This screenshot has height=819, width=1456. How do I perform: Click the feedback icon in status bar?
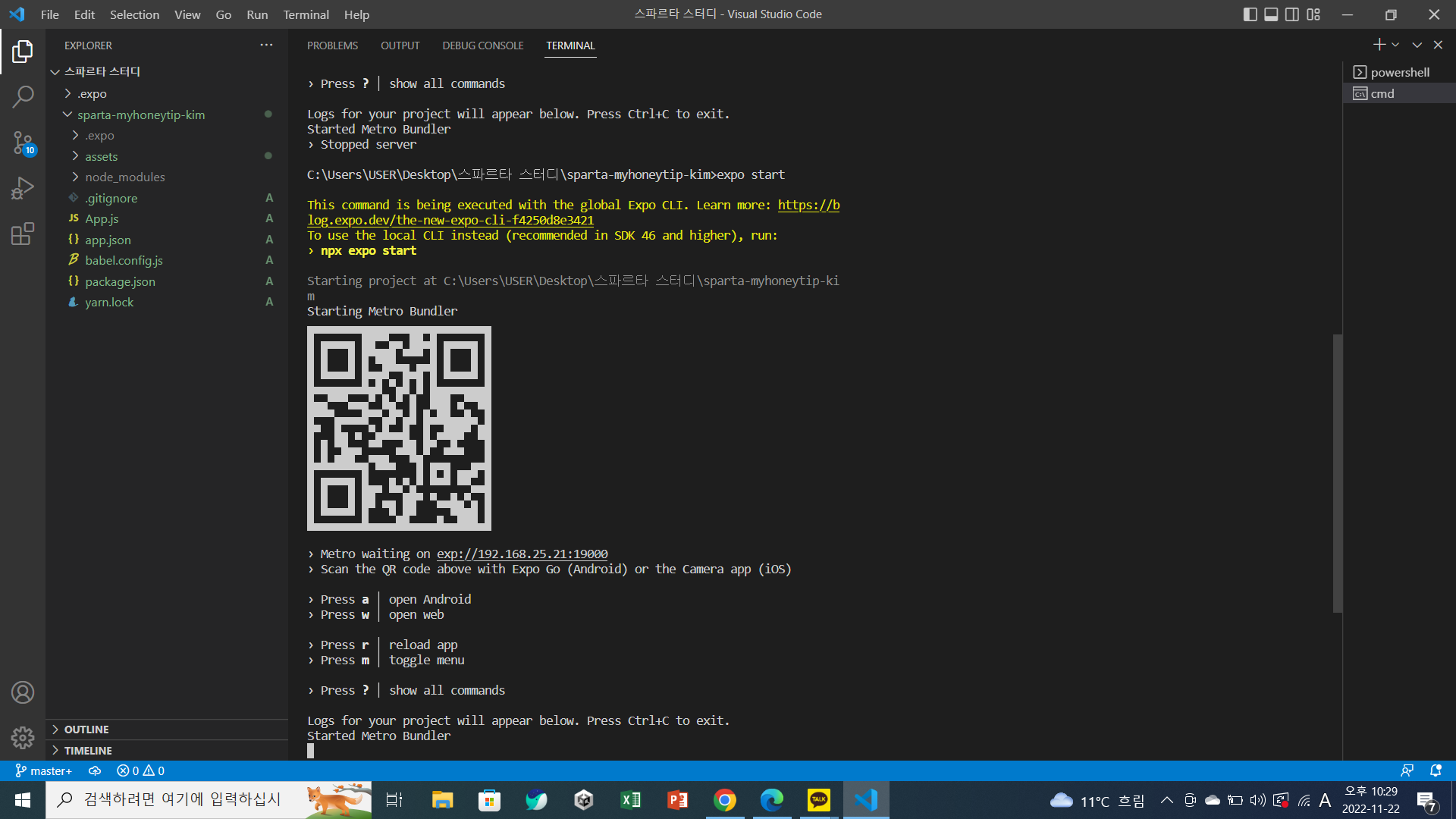pyautogui.click(x=1407, y=770)
